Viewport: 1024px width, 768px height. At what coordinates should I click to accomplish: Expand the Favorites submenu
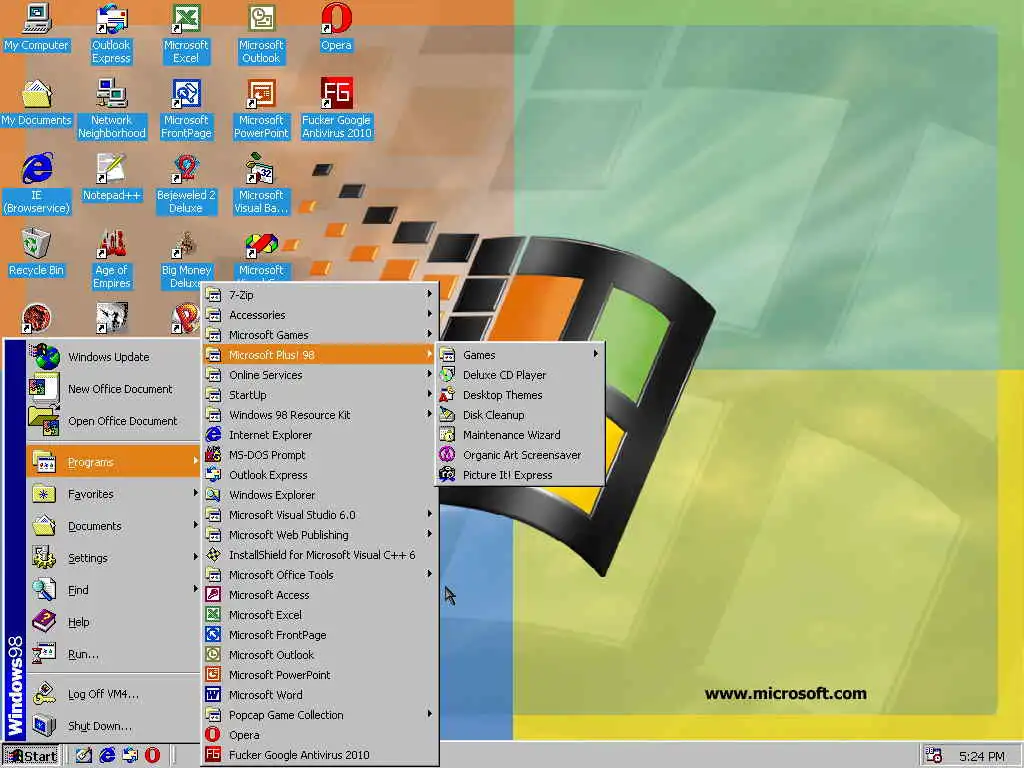click(x=113, y=494)
